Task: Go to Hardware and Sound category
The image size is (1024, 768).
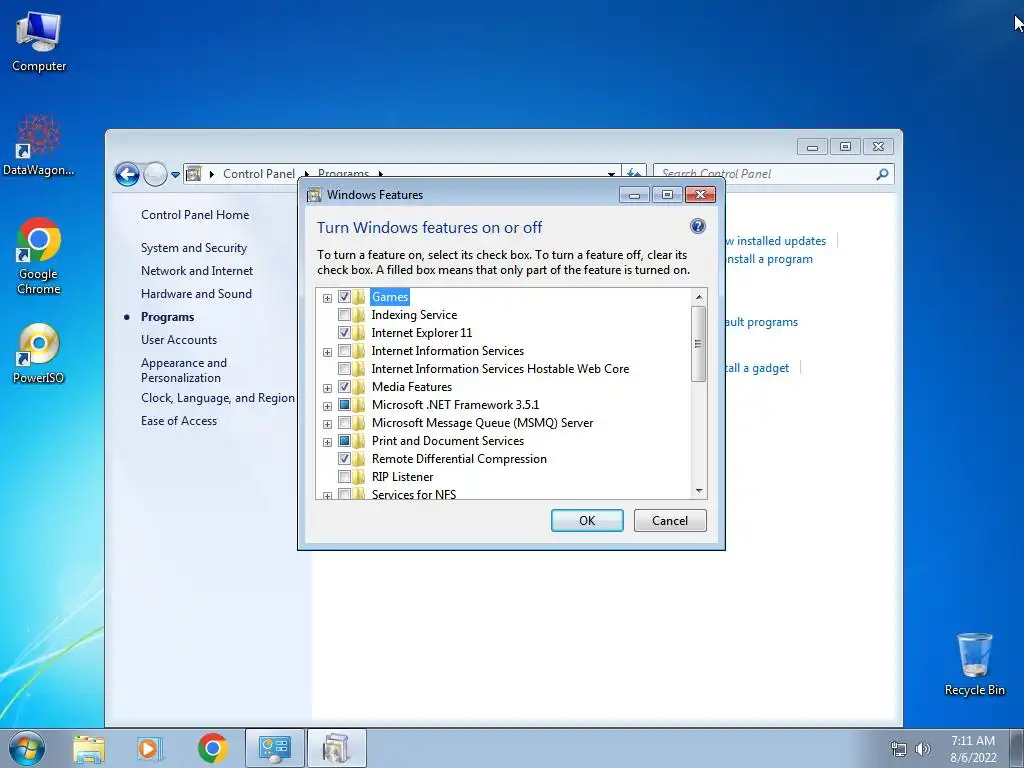Action: (x=196, y=294)
